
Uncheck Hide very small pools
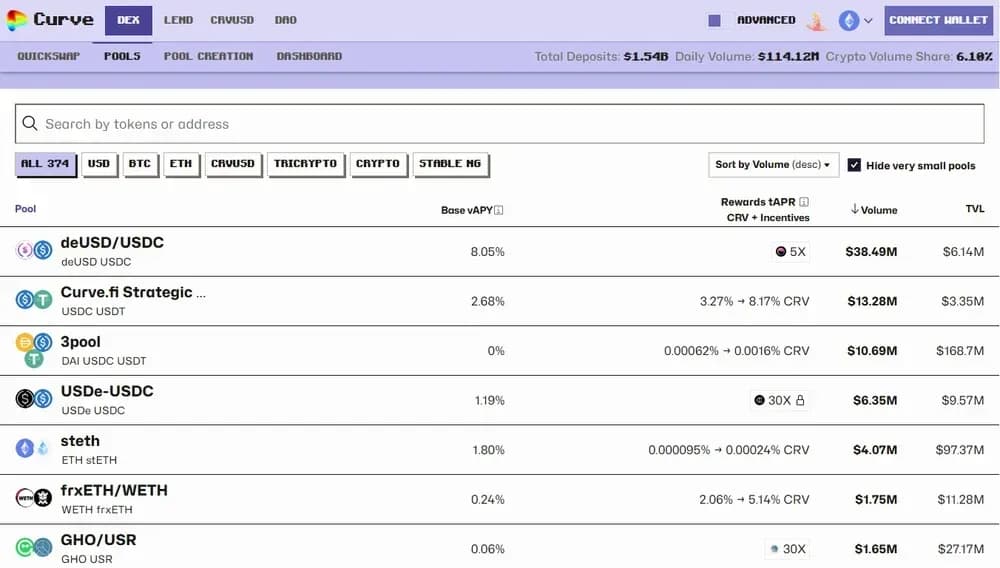tap(854, 165)
